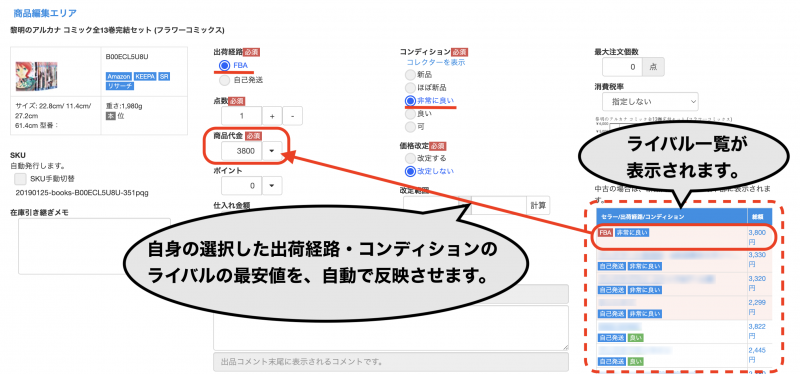The image size is (800, 374).
Task: Click the 商品編集エリア heading
Action: coord(45,13)
